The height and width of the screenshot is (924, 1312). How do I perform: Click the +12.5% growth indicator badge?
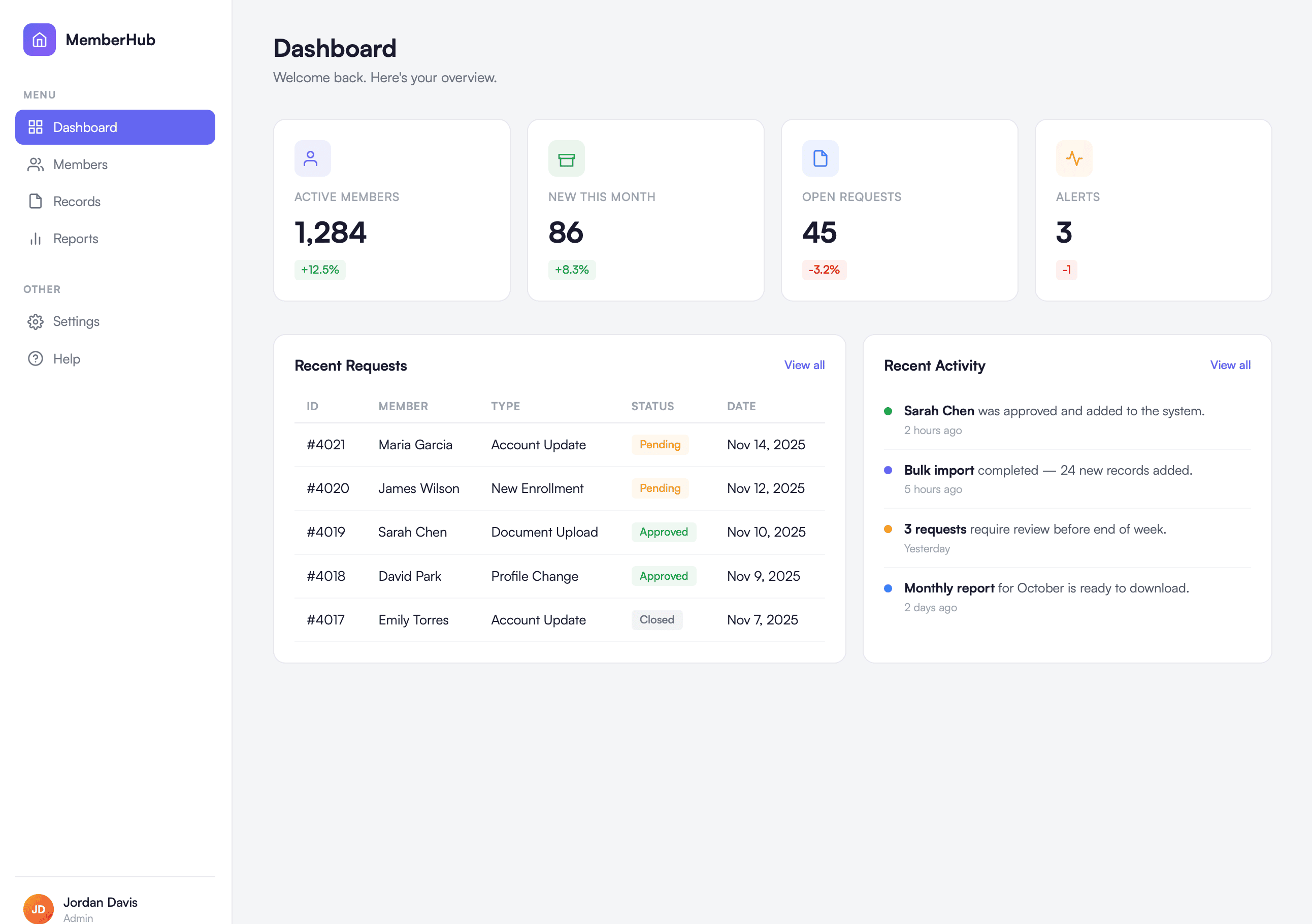click(319, 269)
